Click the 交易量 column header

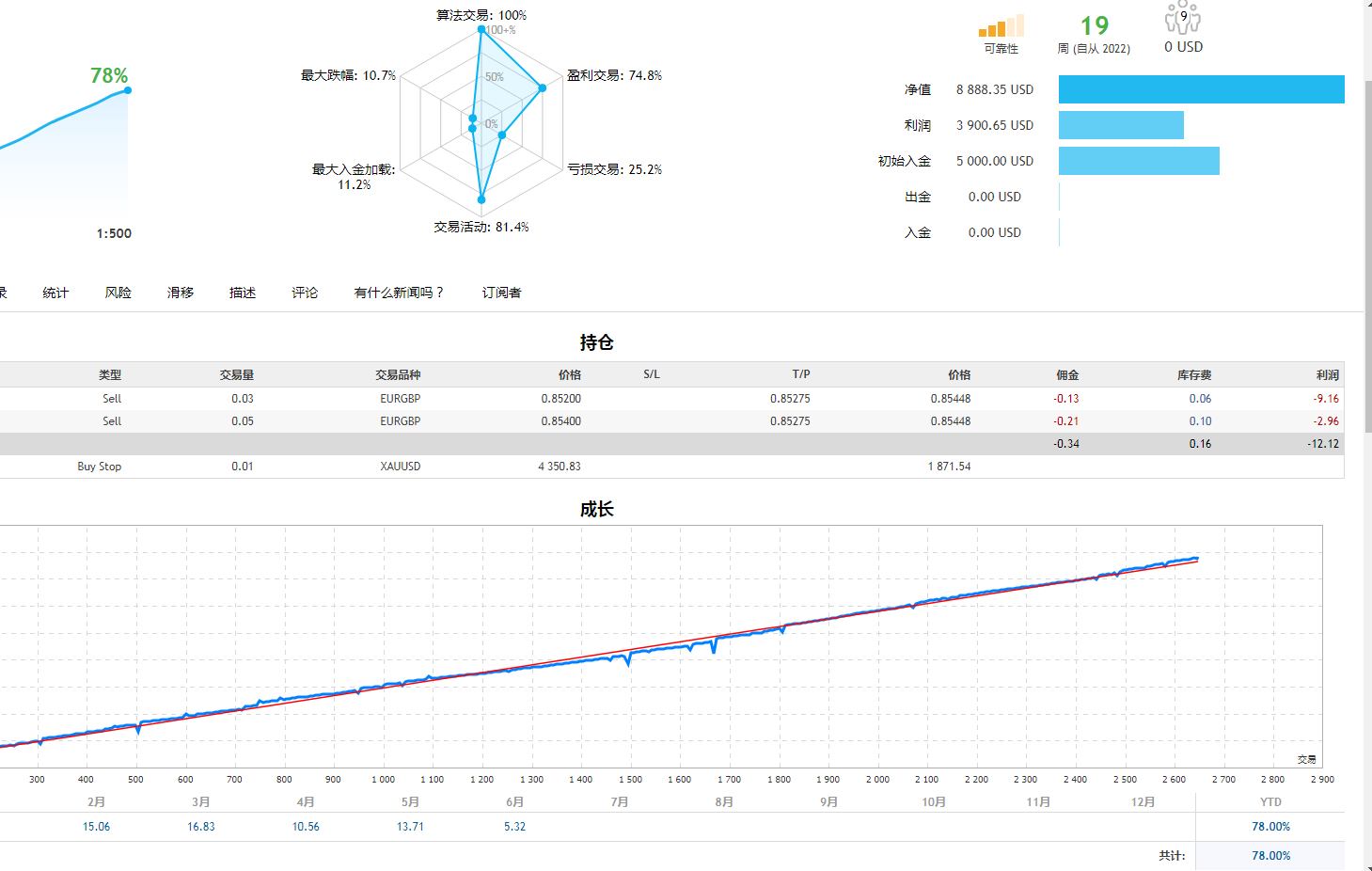[236, 374]
